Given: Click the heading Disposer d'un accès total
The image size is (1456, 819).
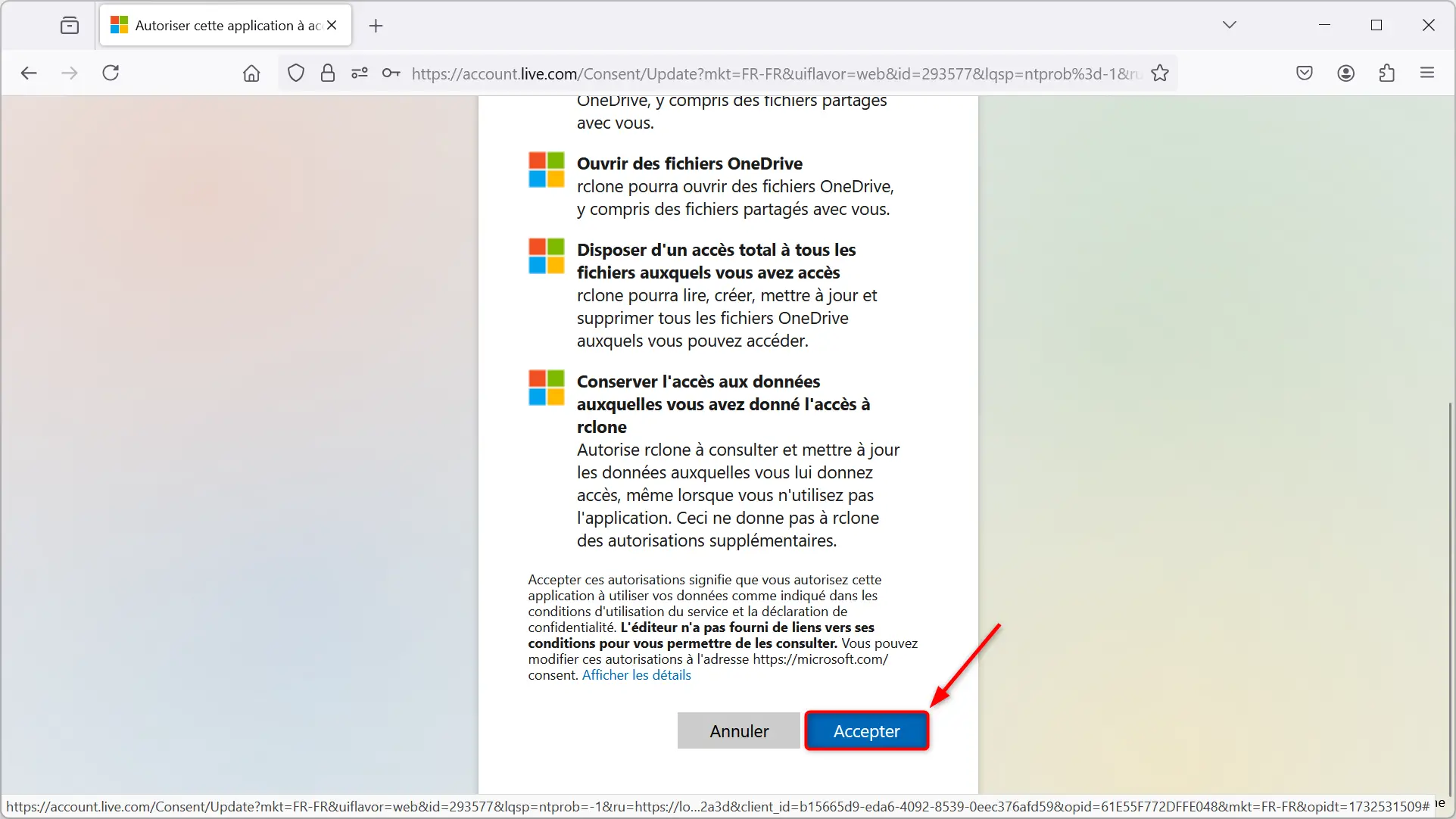Looking at the screenshot, I should coord(716,260).
